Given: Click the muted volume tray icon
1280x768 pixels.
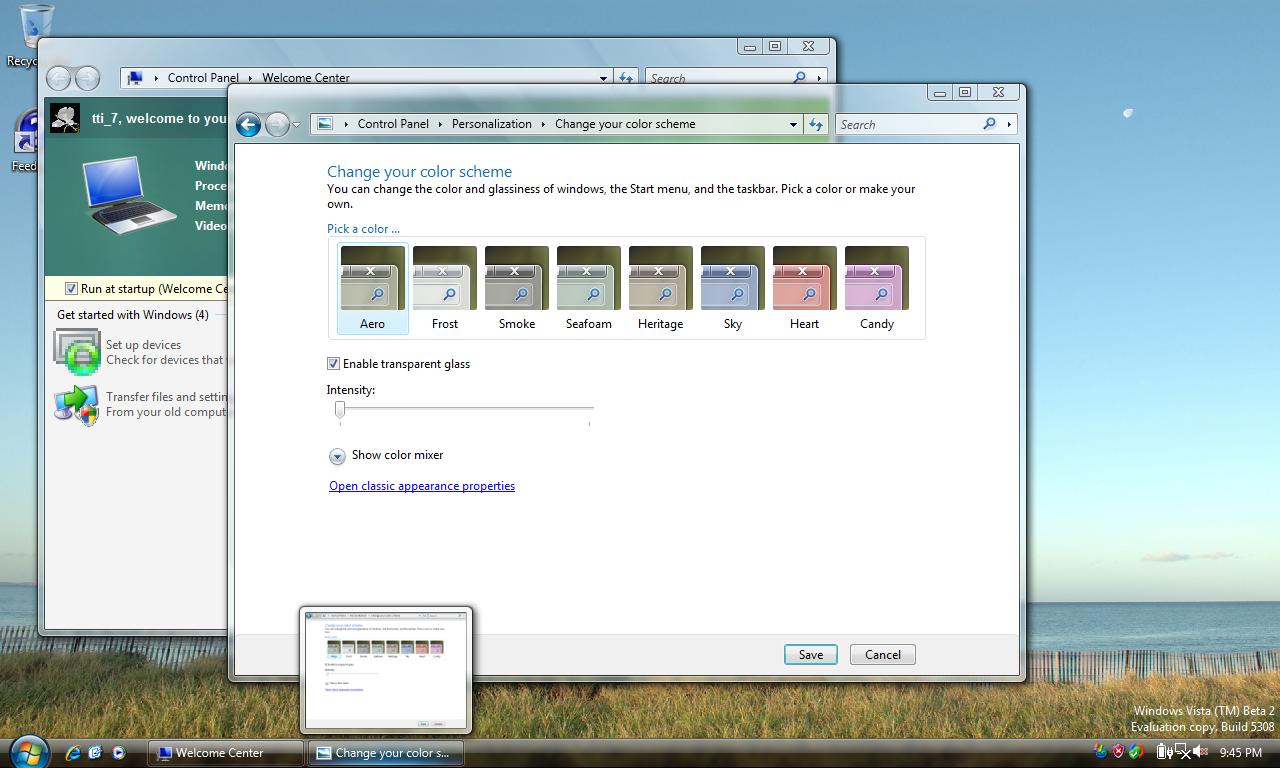Looking at the screenshot, I should (x=1200, y=752).
